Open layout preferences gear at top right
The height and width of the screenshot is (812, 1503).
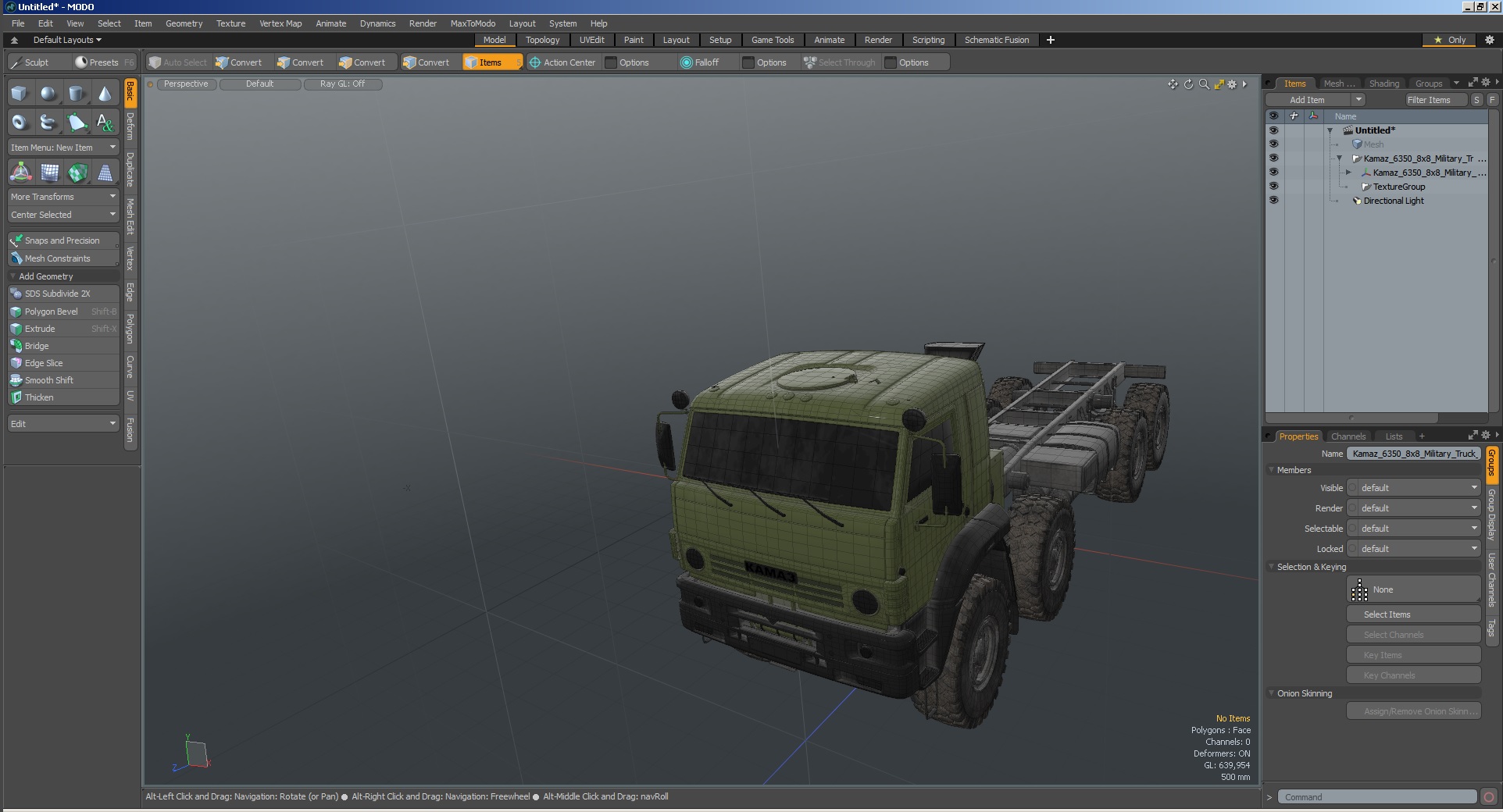1489,40
